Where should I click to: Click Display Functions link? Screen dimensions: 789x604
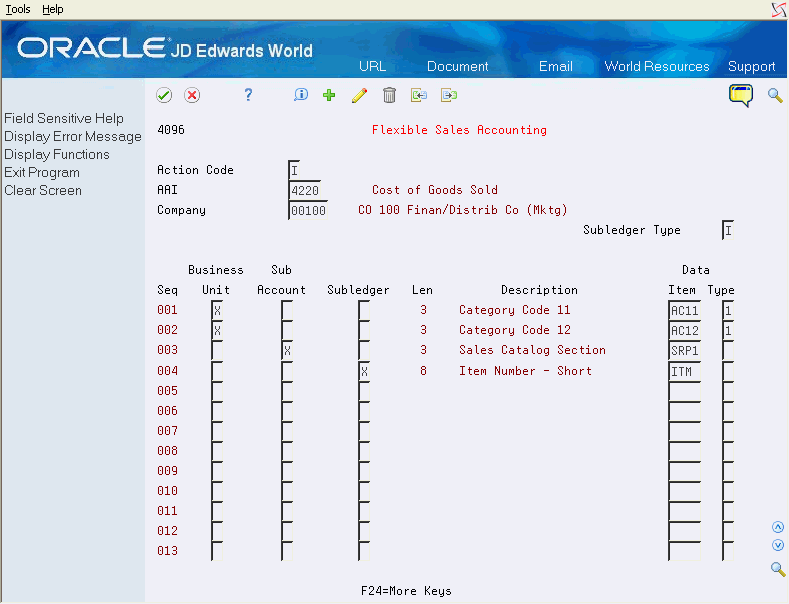pyautogui.click(x=57, y=155)
